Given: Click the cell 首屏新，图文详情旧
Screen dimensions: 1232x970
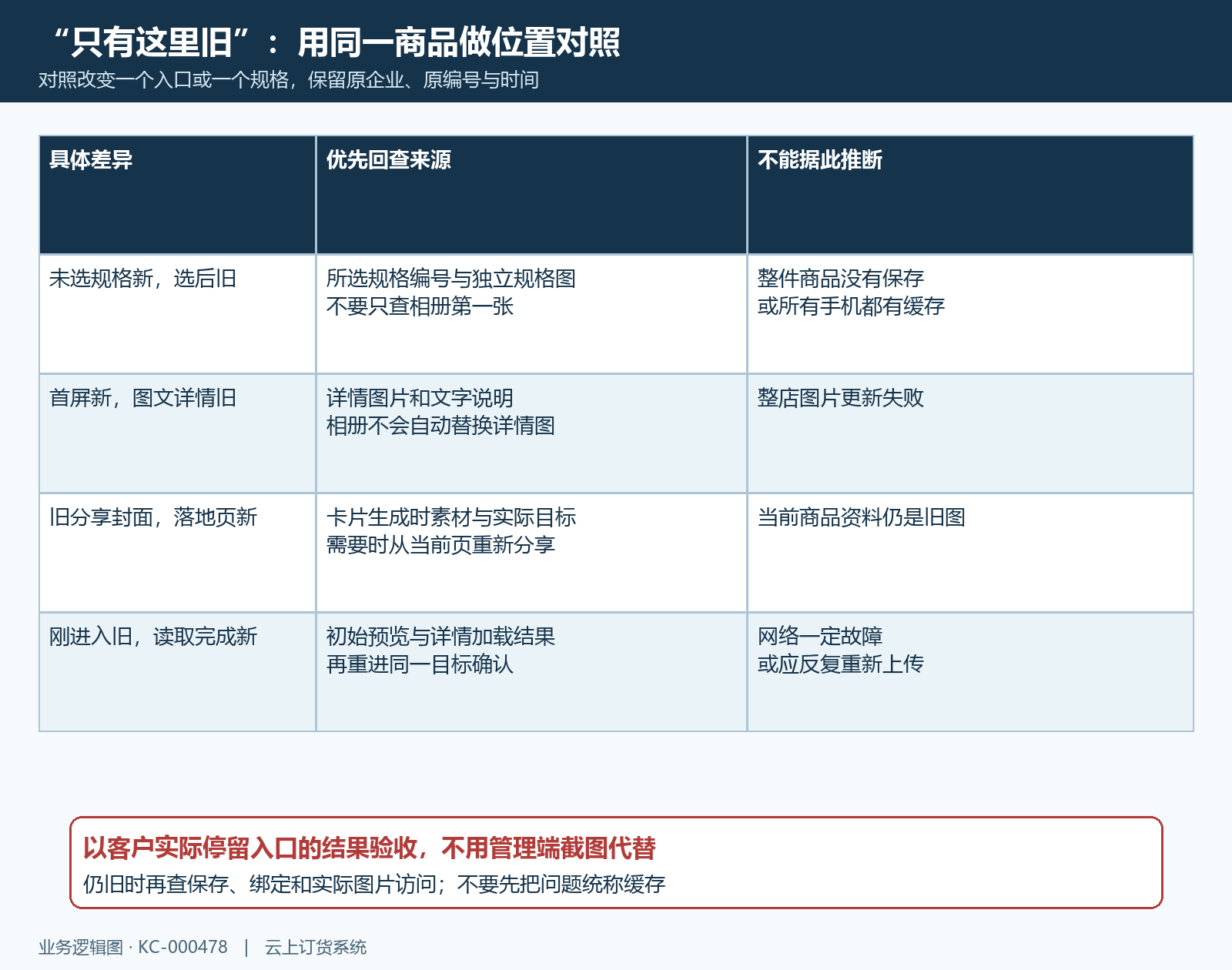Looking at the screenshot, I should [x=177, y=433].
